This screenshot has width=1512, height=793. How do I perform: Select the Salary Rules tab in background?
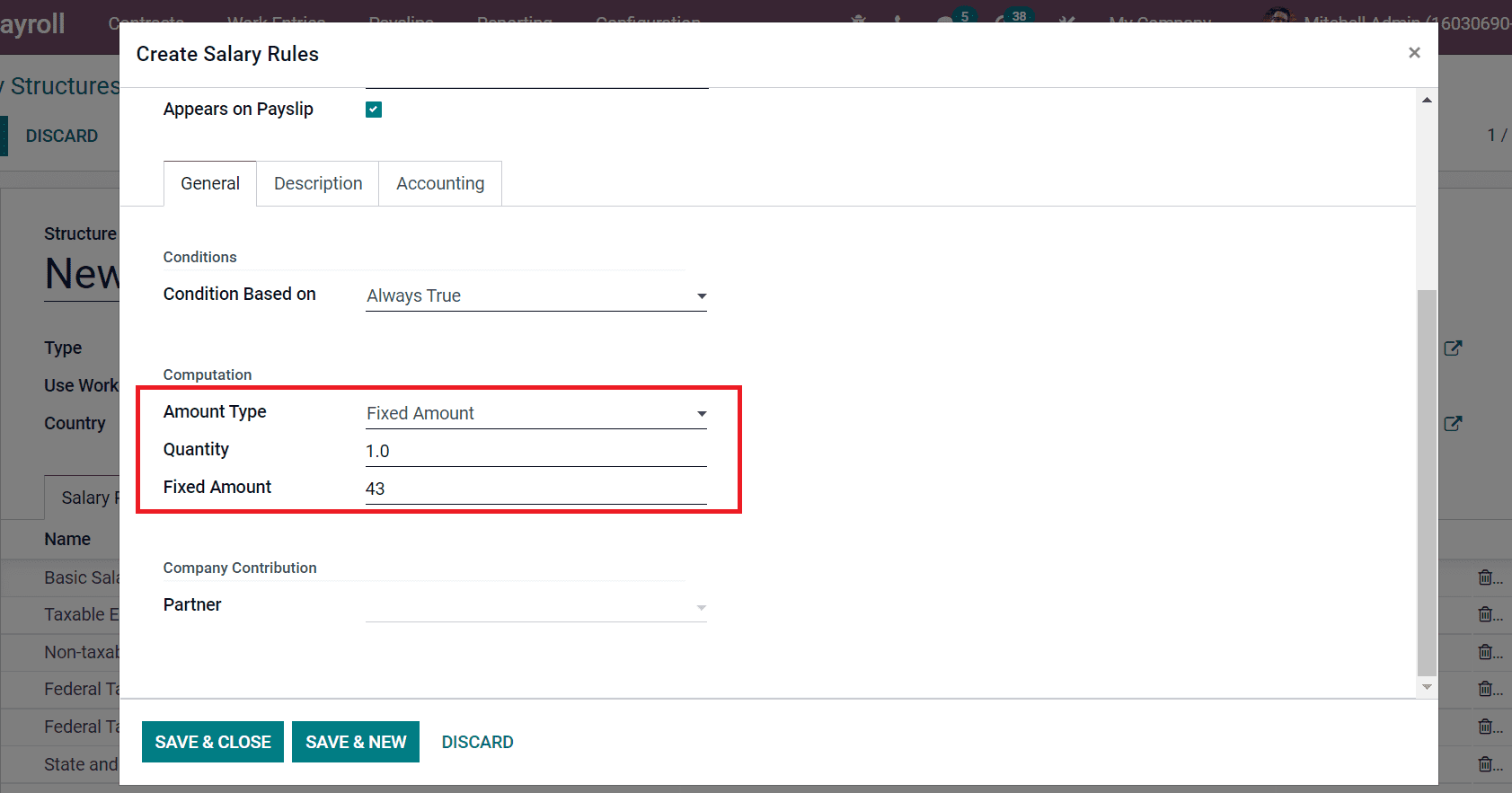(x=83, y=498)
